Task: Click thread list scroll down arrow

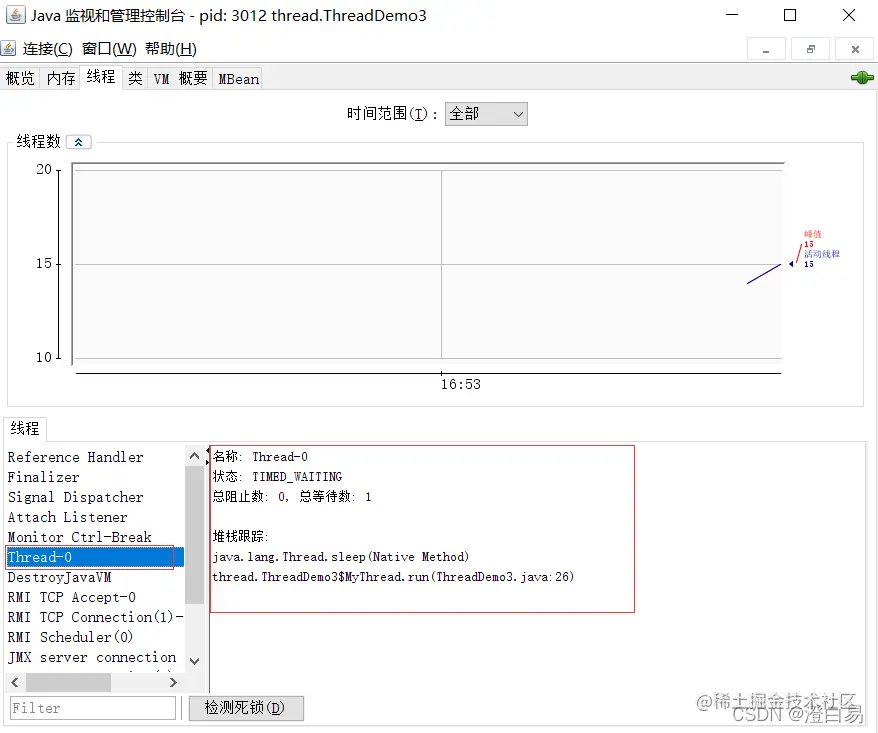Action: point(194,661)
